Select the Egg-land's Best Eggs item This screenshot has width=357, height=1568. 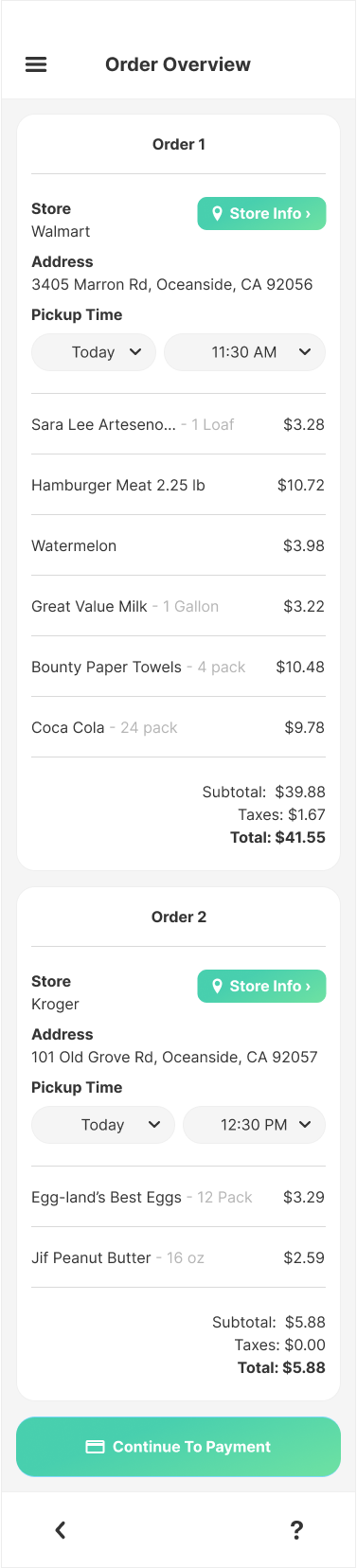[x=178, y=1197]
